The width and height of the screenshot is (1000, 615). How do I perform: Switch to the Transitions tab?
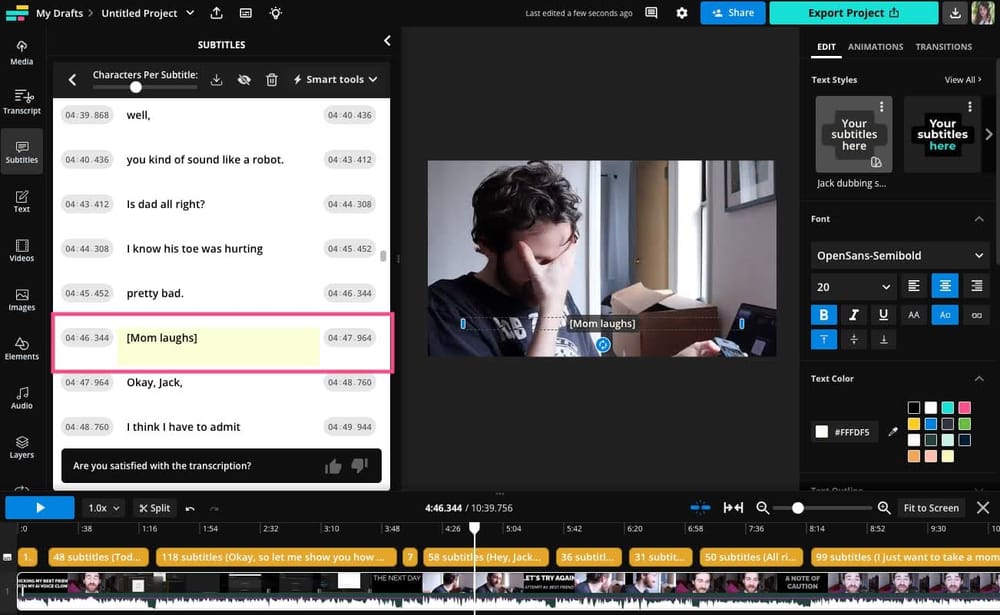coord(943,46)
